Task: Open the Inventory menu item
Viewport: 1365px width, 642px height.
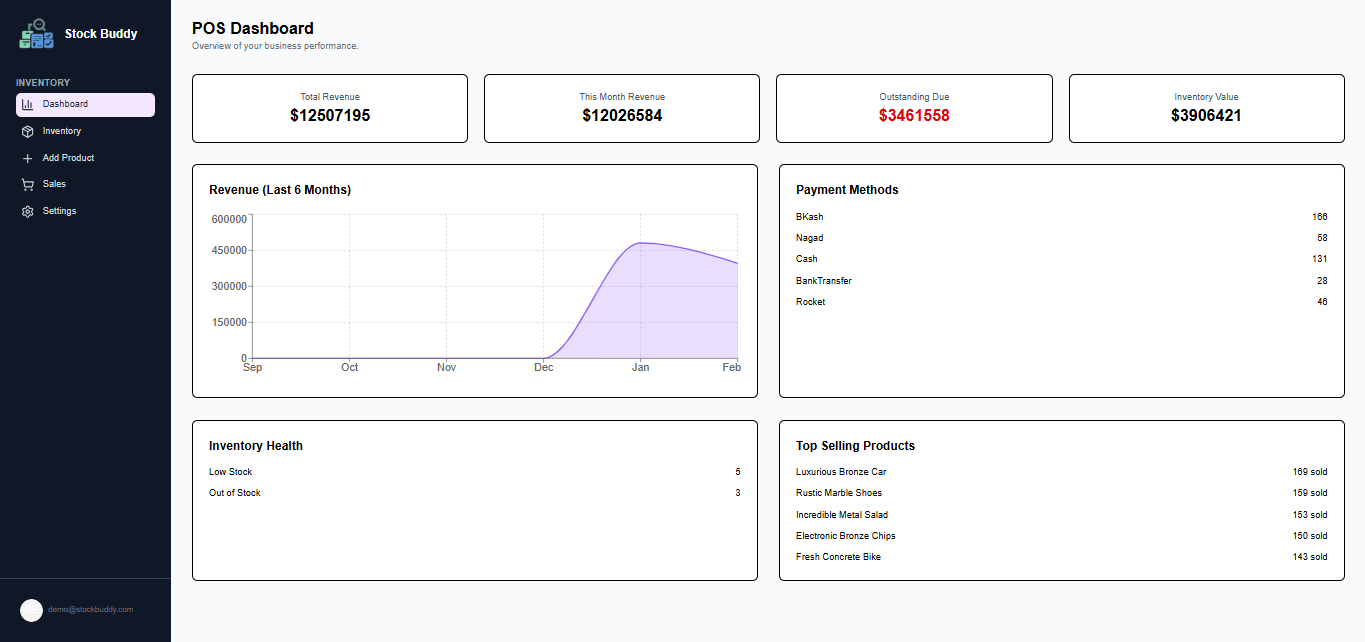Action: tap(62, 131)
